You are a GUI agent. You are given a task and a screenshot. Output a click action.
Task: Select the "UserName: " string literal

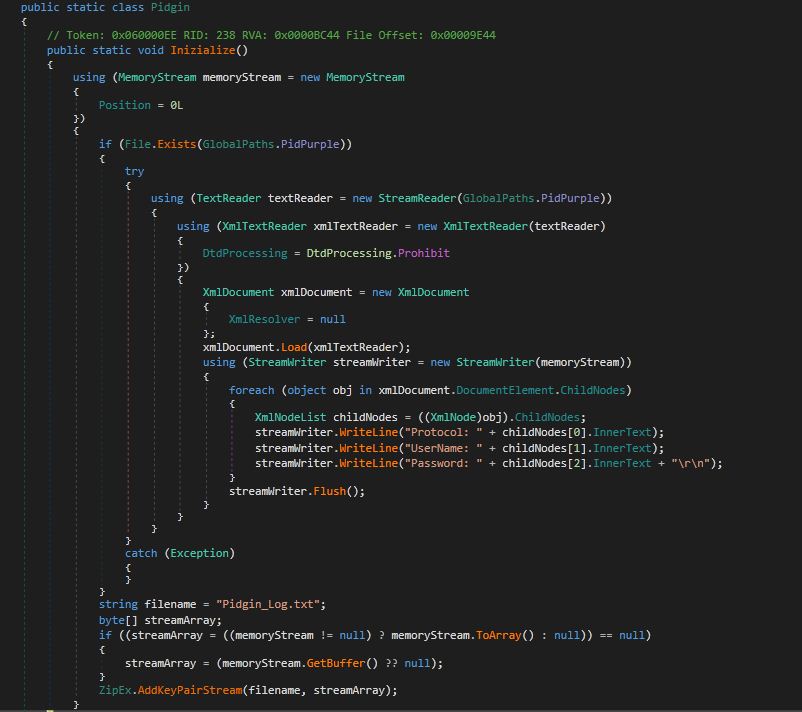point(443,449)
